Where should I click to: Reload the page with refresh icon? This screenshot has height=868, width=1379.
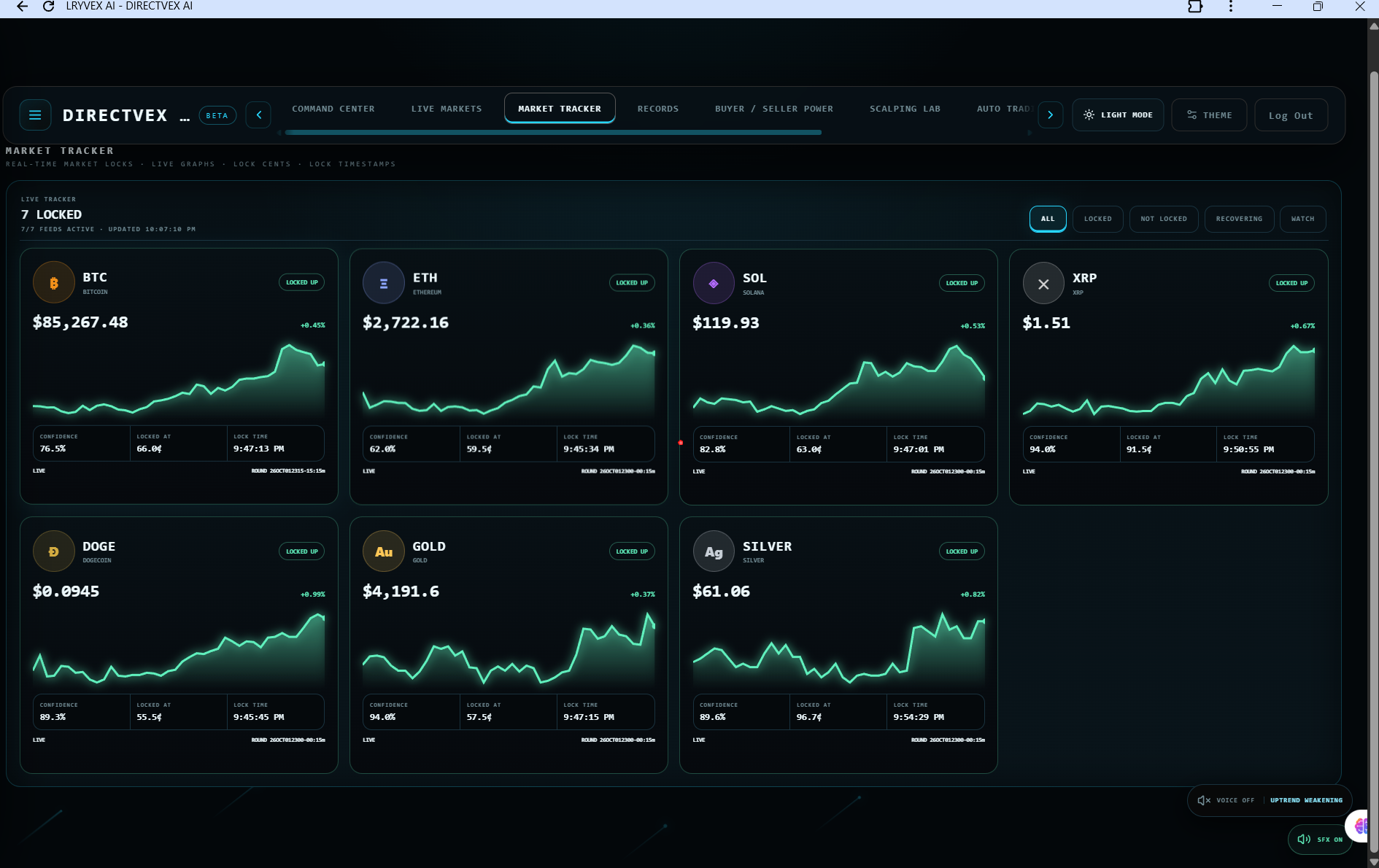point(48,7)
